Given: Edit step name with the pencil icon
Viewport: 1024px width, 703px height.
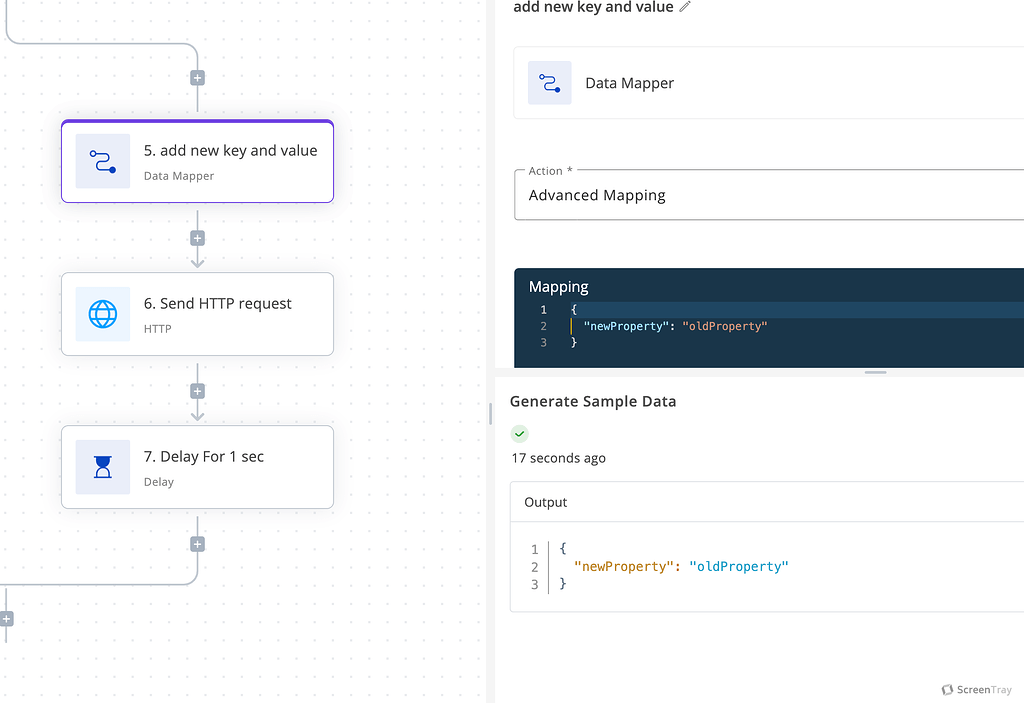Looking at the screenshot, I should (685, 7).
